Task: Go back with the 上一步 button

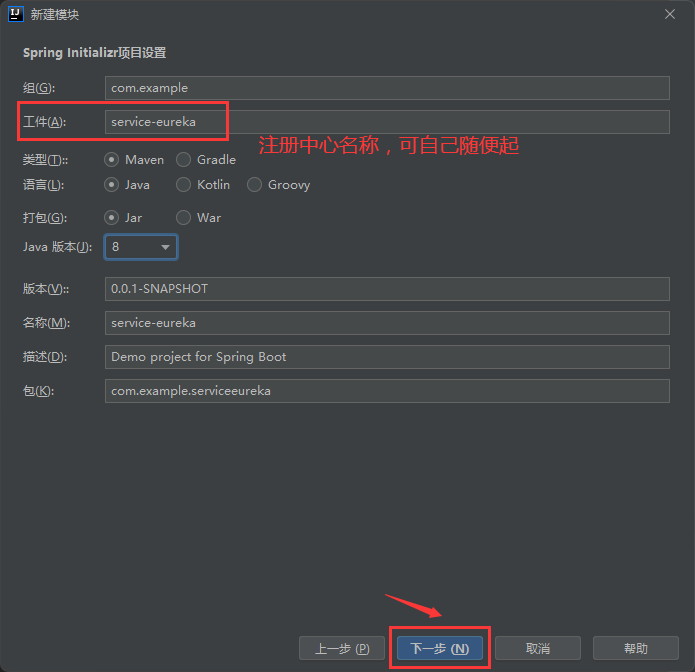Action: click(x=342, y=648)
